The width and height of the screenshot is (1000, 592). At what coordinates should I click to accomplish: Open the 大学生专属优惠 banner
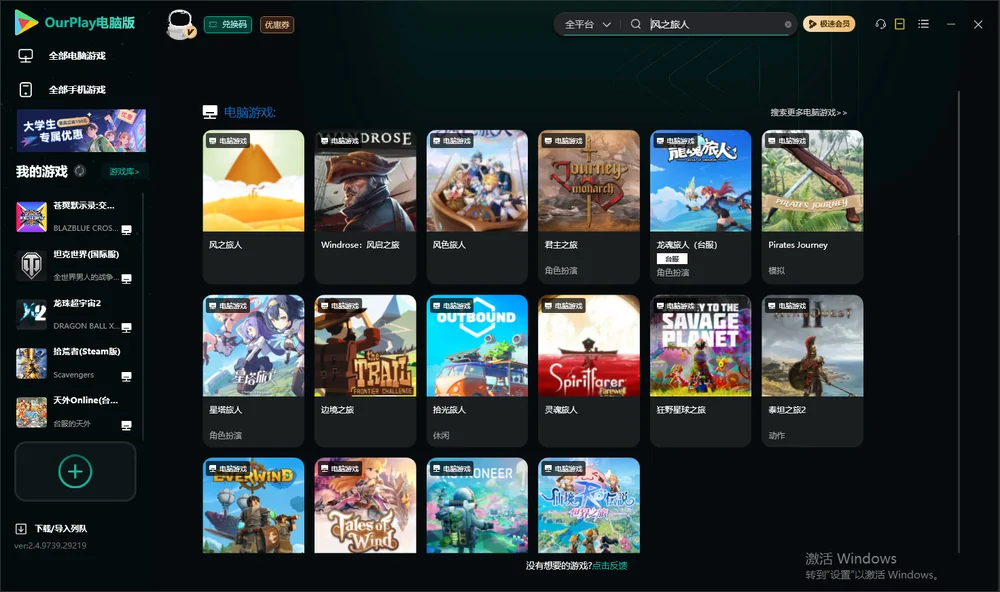pos(81,130)
